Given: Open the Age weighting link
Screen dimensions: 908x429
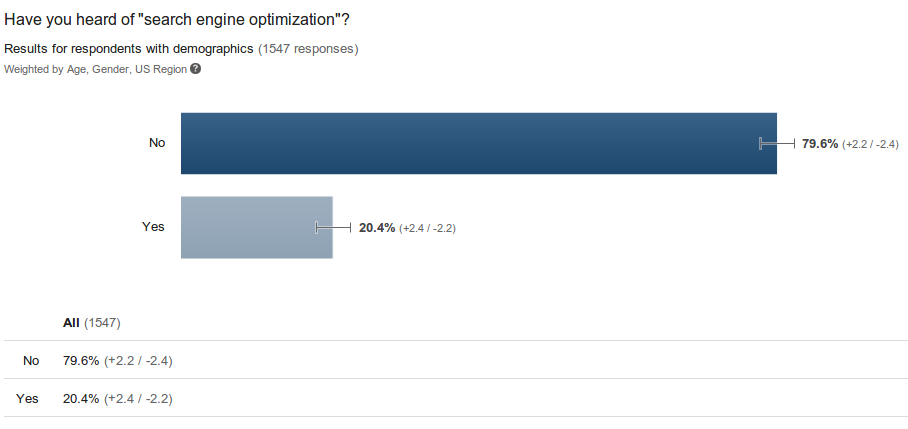Looking at the screenshot, I should pos(77,69).
